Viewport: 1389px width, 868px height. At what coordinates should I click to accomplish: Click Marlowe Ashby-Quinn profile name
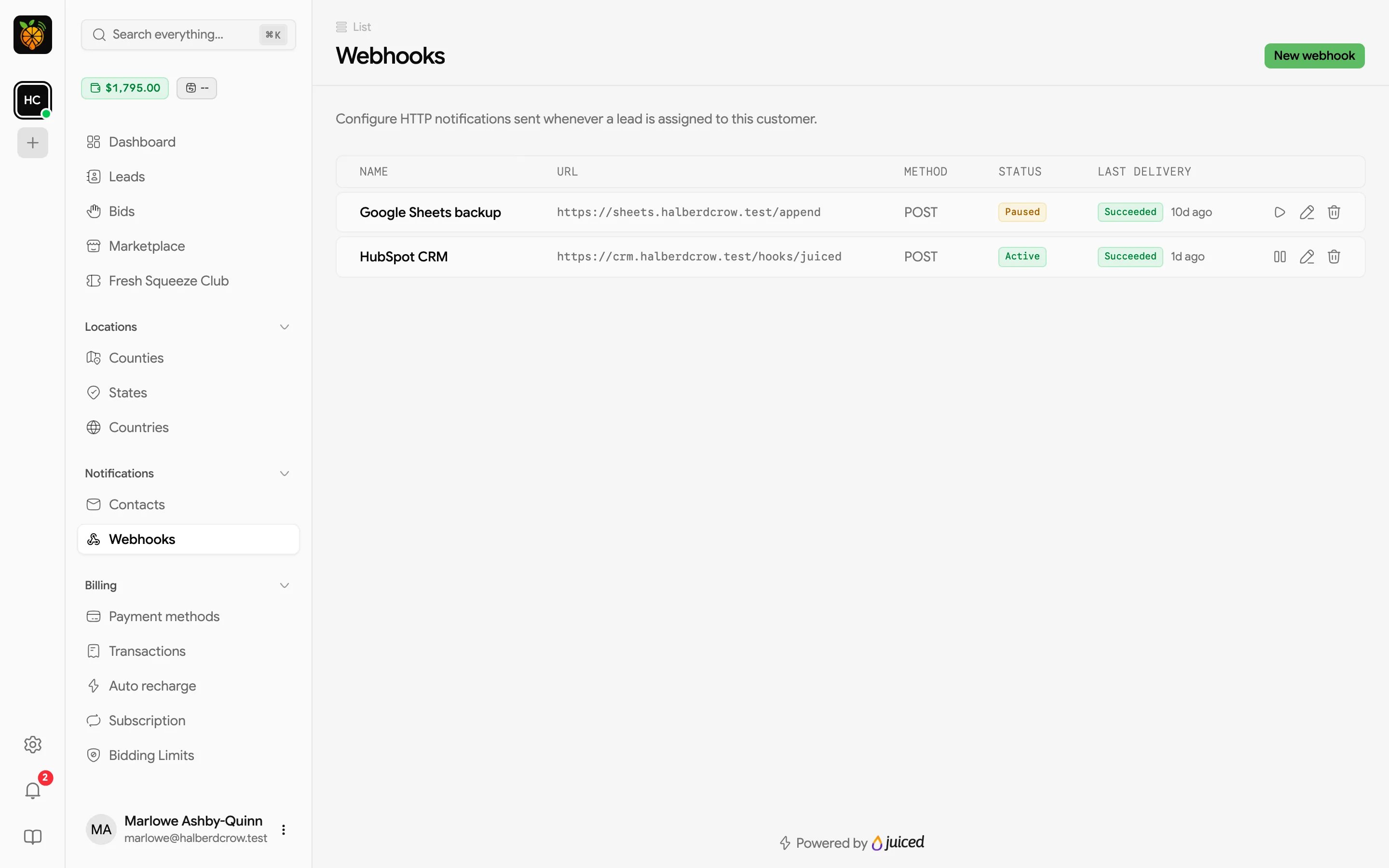coord(193,821)
